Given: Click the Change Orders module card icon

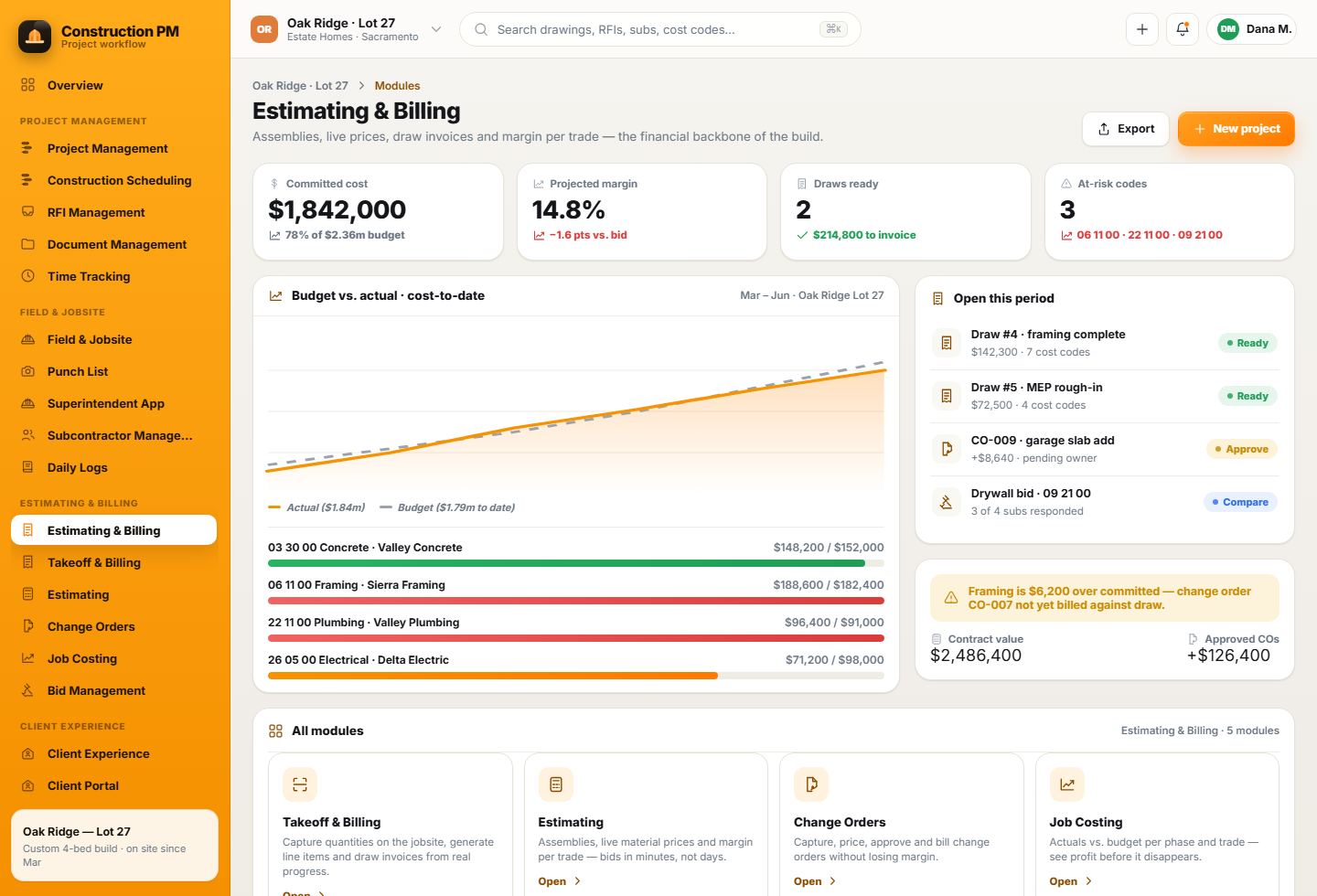Looking at the screenshot, I should pyautogui.click(x=811, y=784).
